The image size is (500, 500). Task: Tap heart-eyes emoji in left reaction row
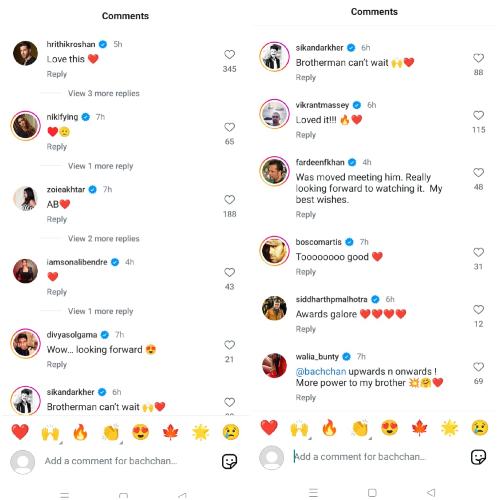[141, 432]
